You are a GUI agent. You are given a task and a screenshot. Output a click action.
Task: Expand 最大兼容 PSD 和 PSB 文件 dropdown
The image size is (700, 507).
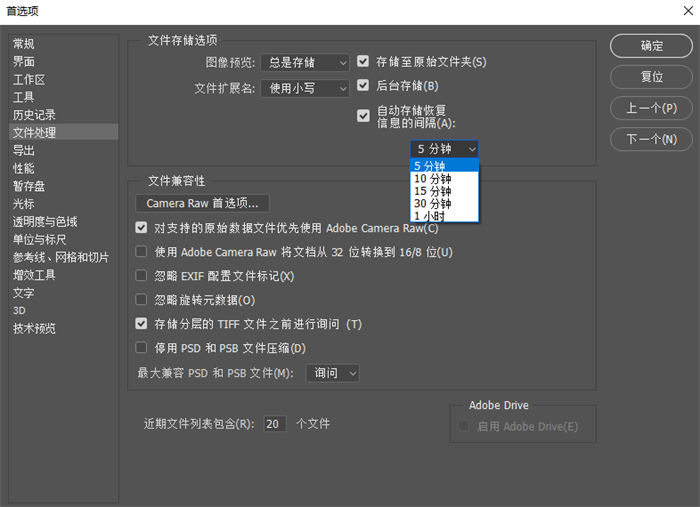(x=332, y=373)
